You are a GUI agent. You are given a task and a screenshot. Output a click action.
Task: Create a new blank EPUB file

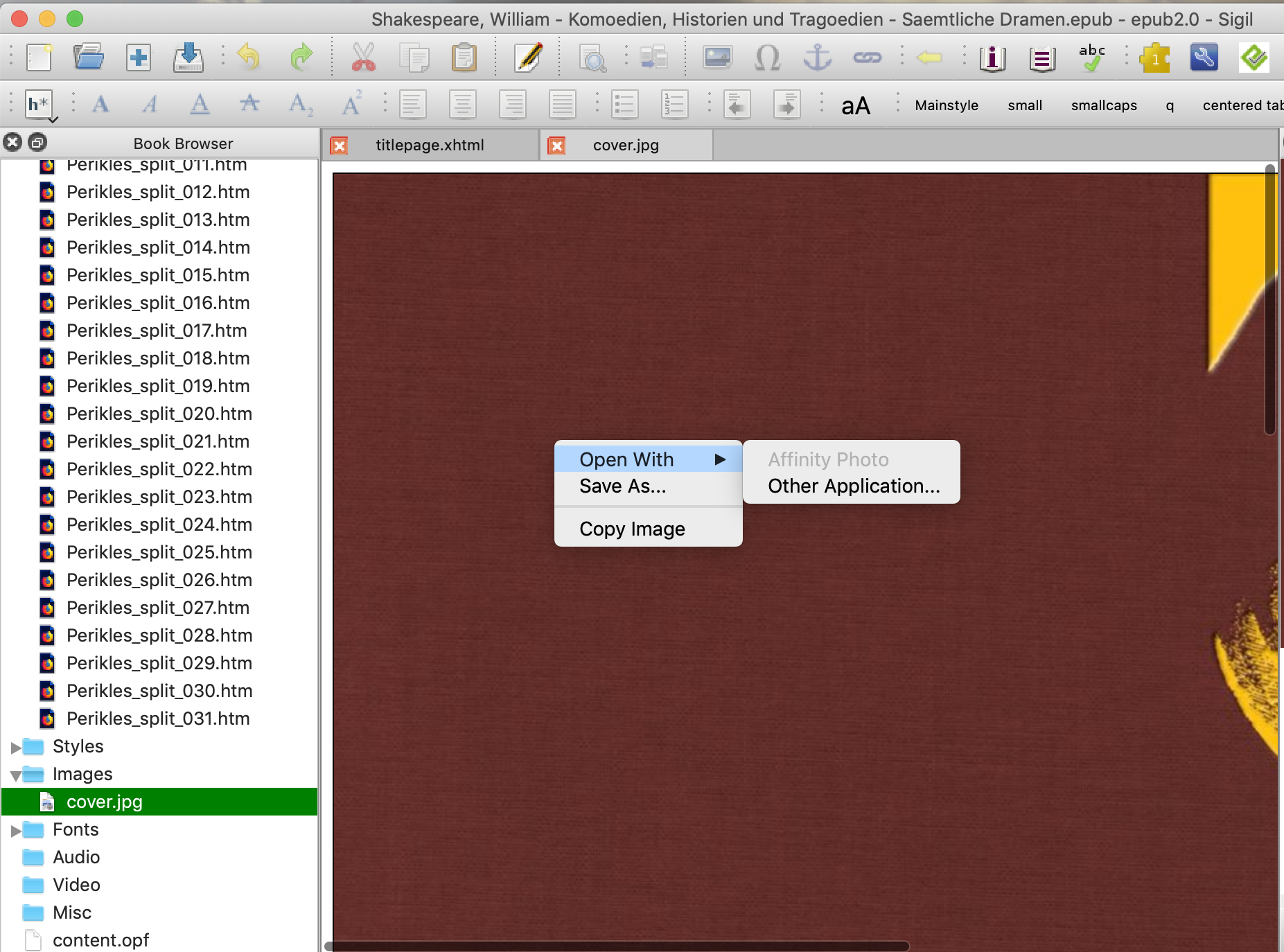pyautogui.click(x=39, y=58)
